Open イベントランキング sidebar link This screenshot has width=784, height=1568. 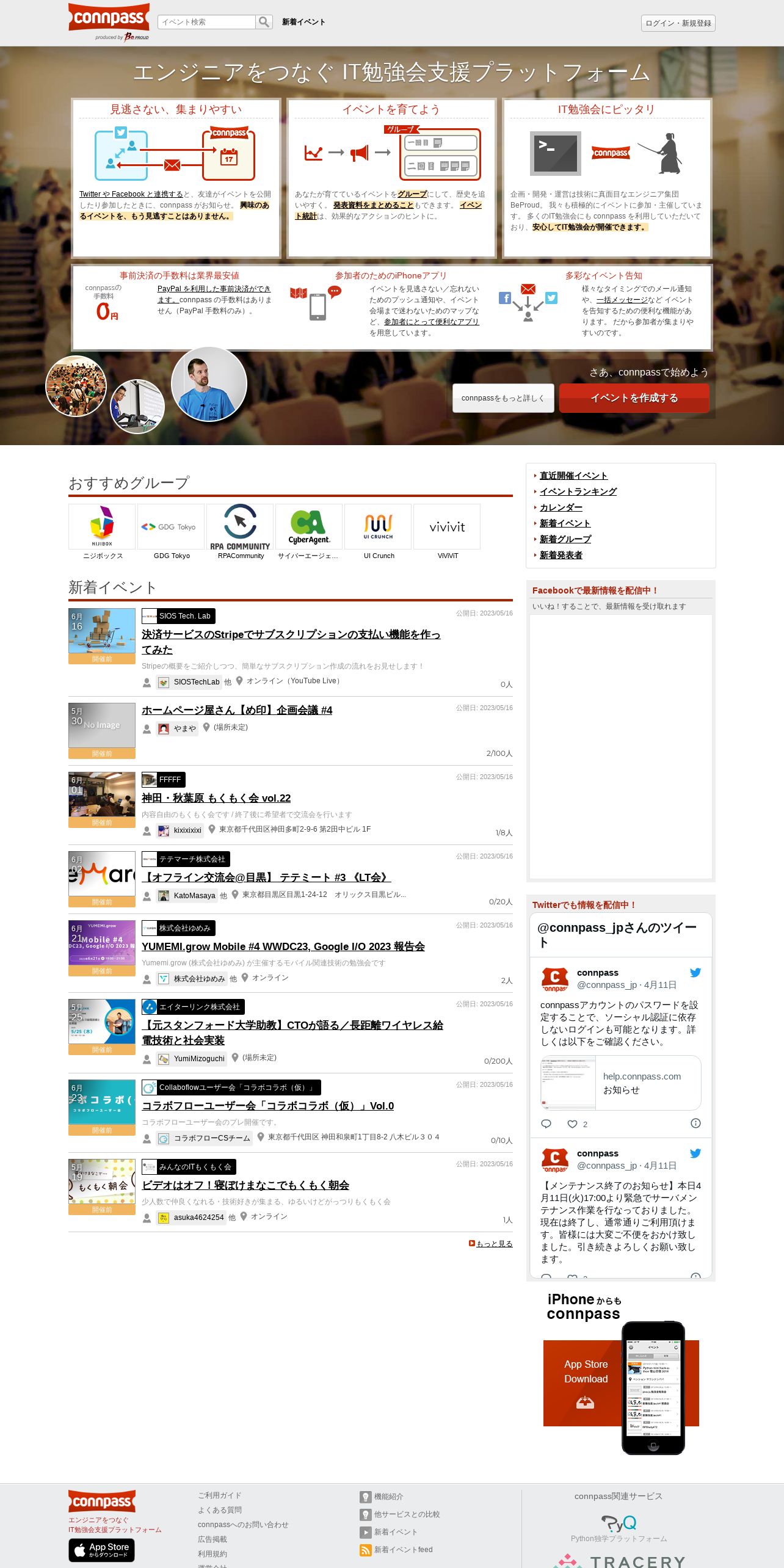(x=578, y=492)
